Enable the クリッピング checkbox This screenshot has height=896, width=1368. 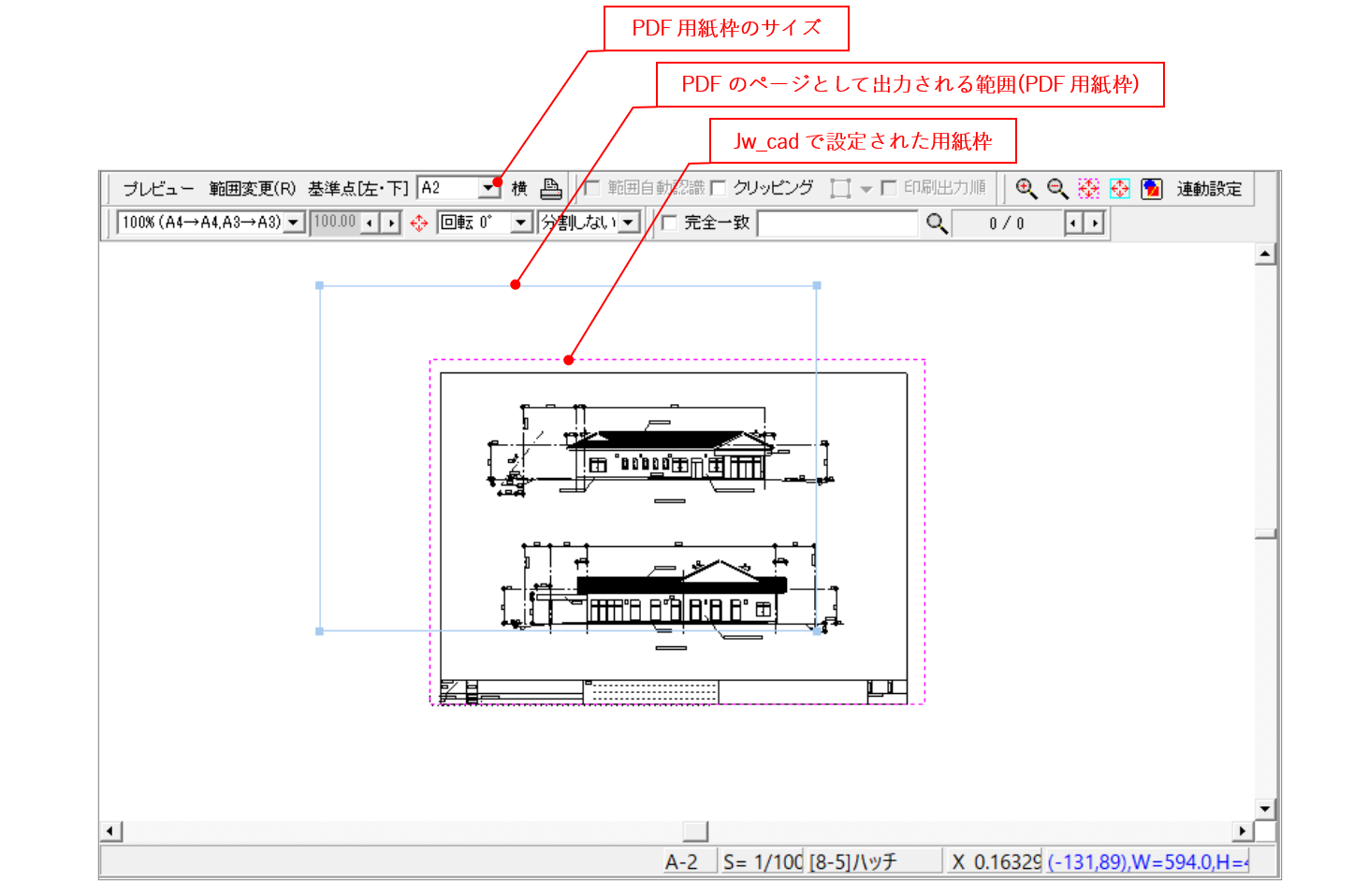pyautogui.click(x=718, y=188)
